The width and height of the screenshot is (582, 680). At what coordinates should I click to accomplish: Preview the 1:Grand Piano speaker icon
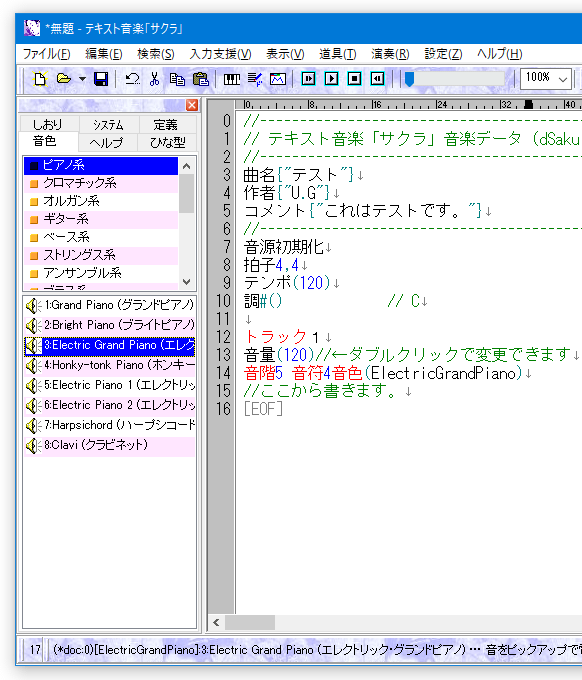tap(33, 305)
